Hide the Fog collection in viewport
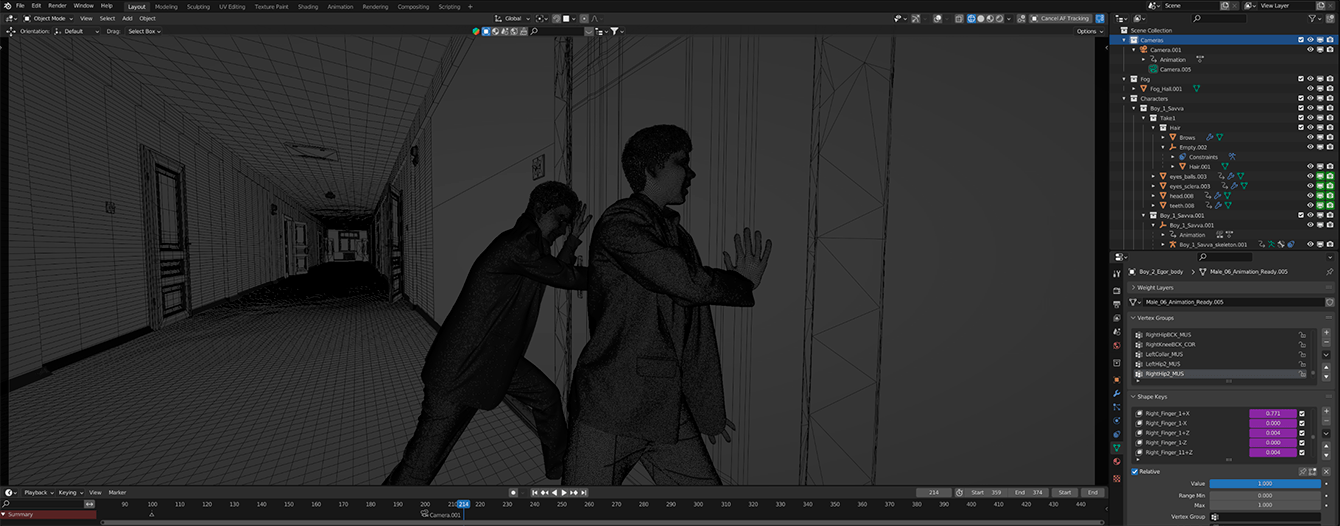This screenshot has height=526, width=1340. [x=1310, y=79]
